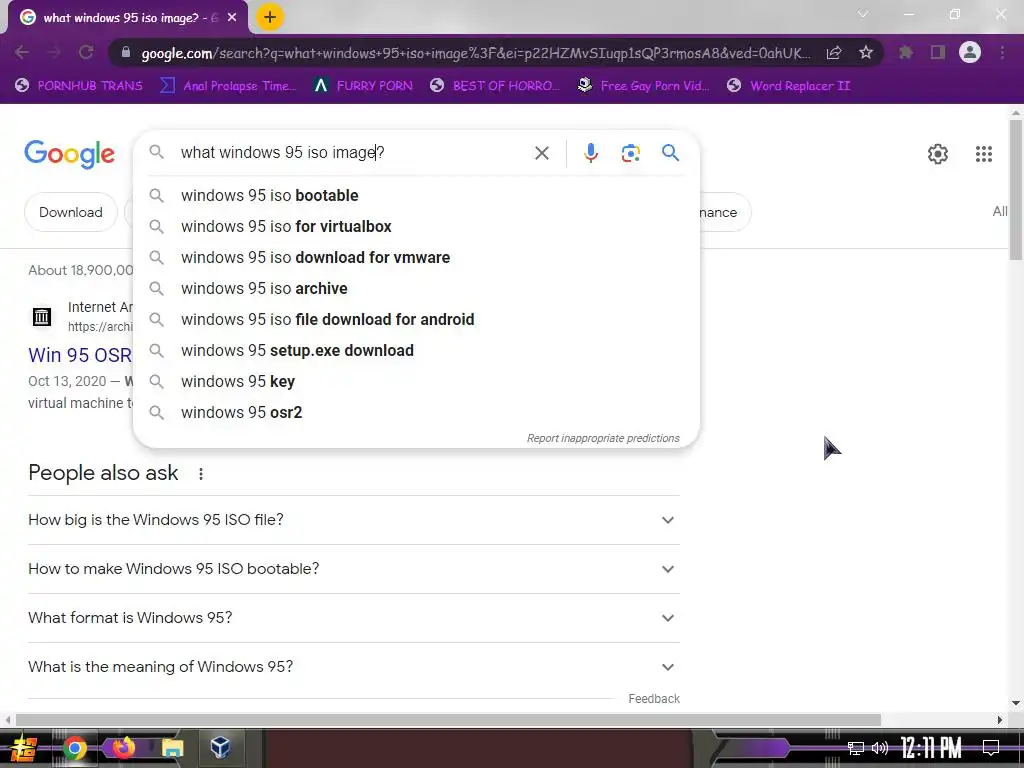The width and height of the screenshot is (1024, 768).
Task: Open search by image (camera lens icon)
Action: click(630, 153)
